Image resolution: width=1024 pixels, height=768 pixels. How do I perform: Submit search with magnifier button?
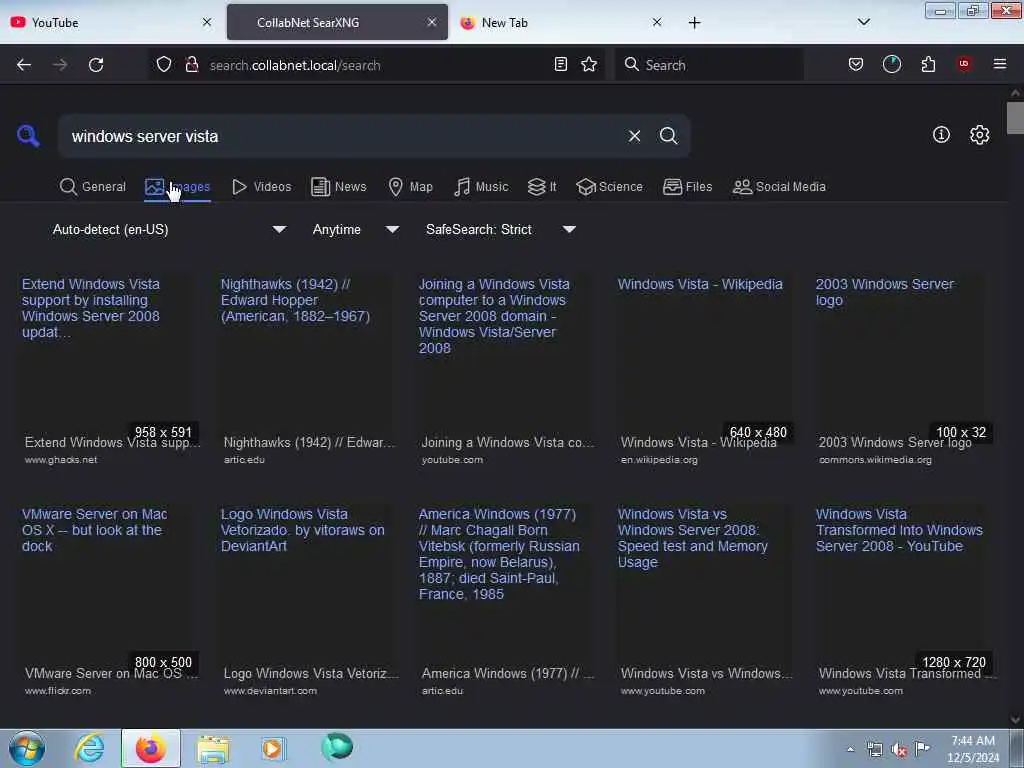click(x=668, y=136)
